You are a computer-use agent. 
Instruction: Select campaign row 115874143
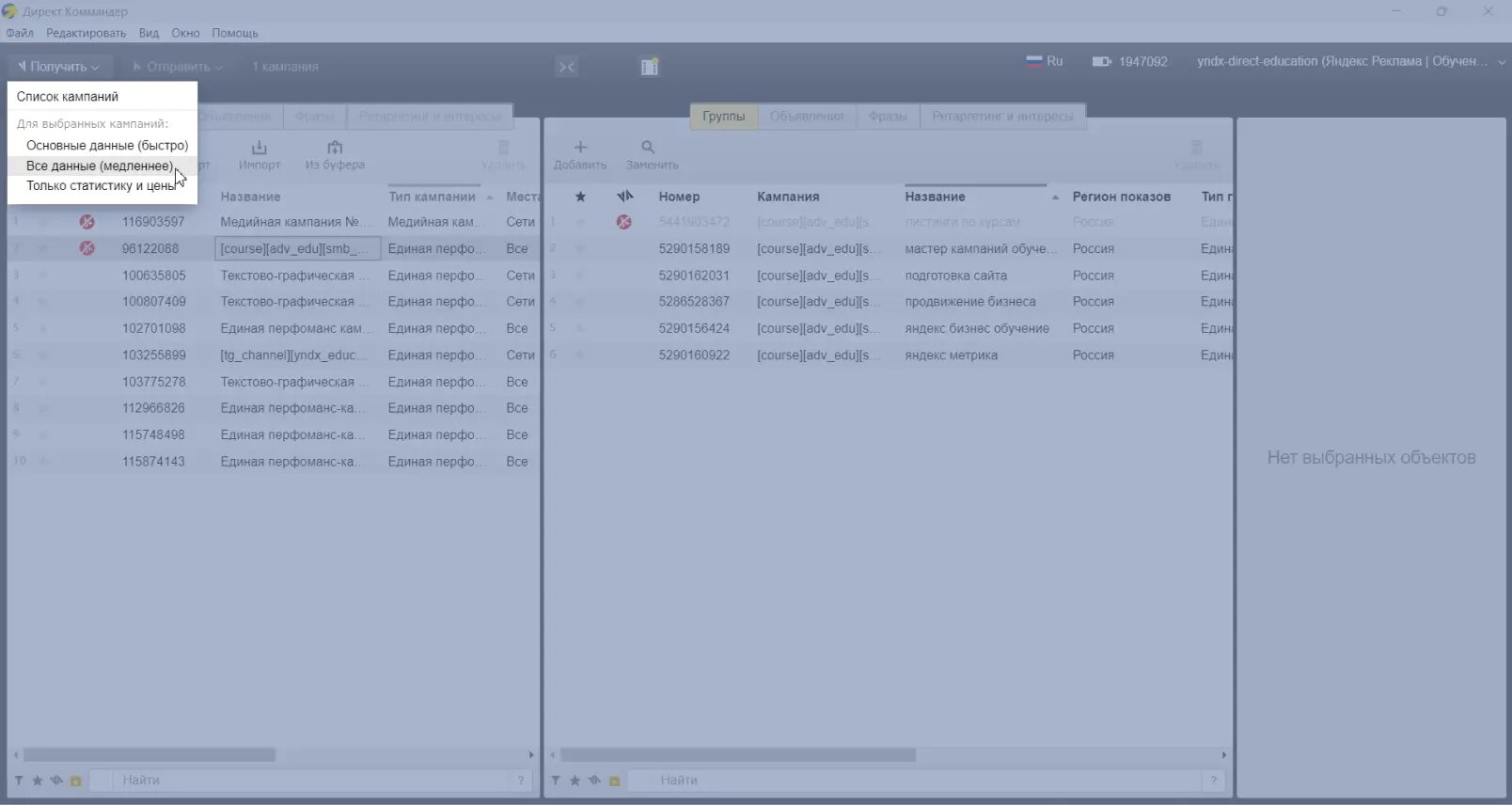tap(273, 462)
